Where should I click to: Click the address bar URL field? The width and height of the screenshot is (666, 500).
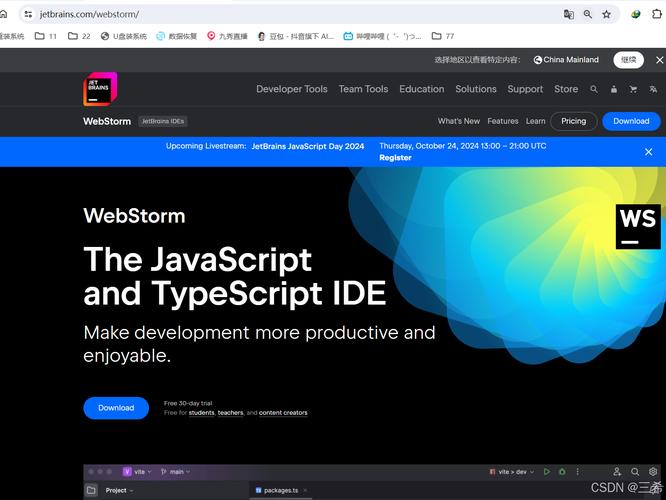click(x=297, y=14)
